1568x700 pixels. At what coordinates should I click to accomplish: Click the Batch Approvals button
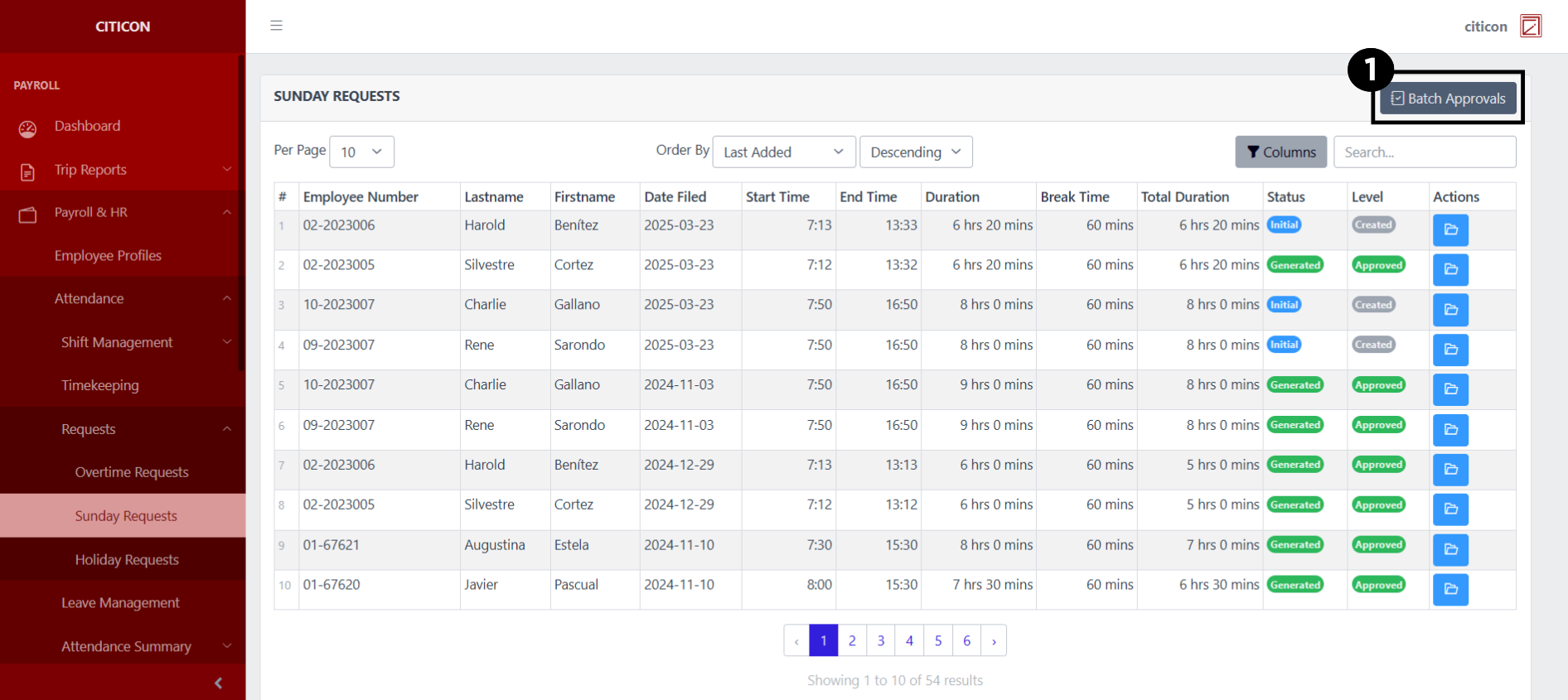pyautogui.click(x=1448, y=99)
